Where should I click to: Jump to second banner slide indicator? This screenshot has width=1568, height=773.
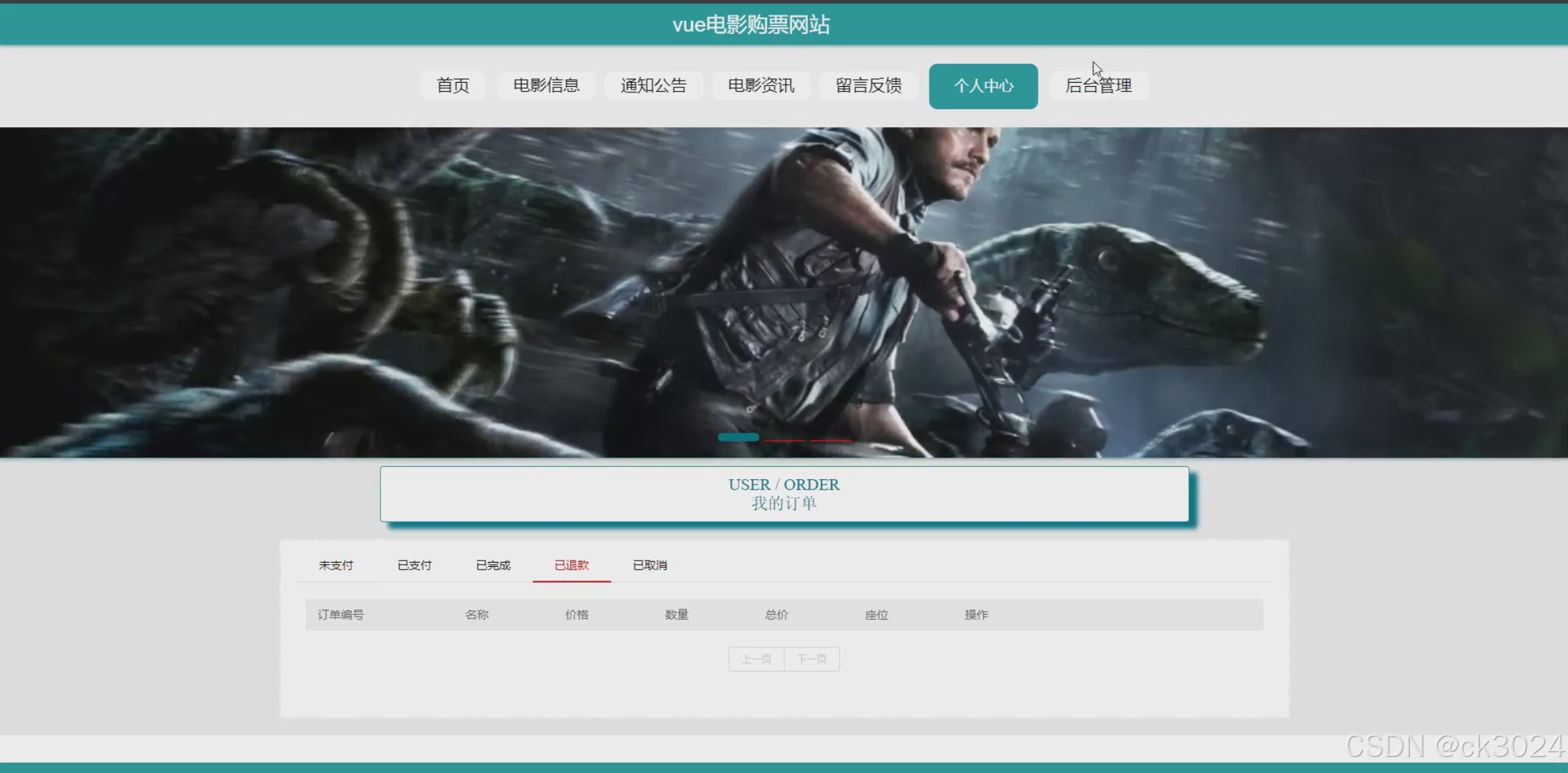[784, 440]
